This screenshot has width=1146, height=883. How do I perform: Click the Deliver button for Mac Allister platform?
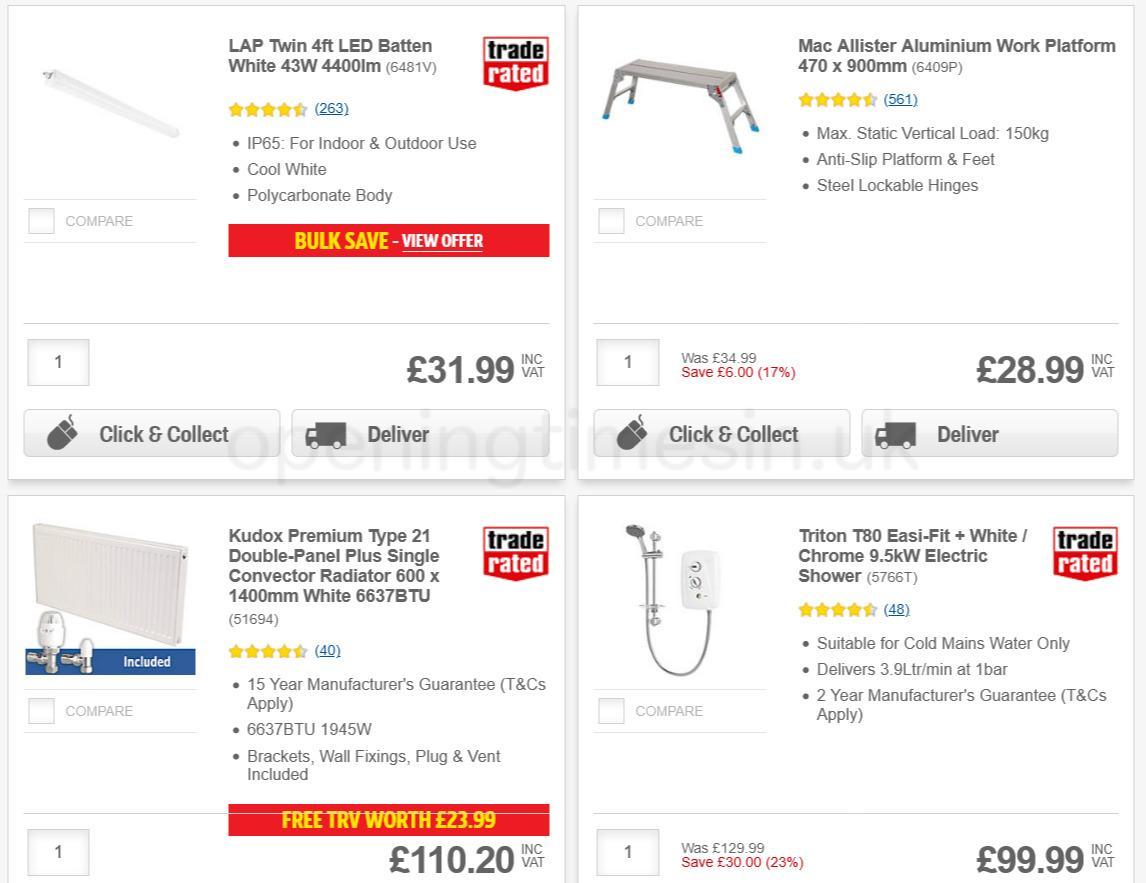(x=988, y=434)
